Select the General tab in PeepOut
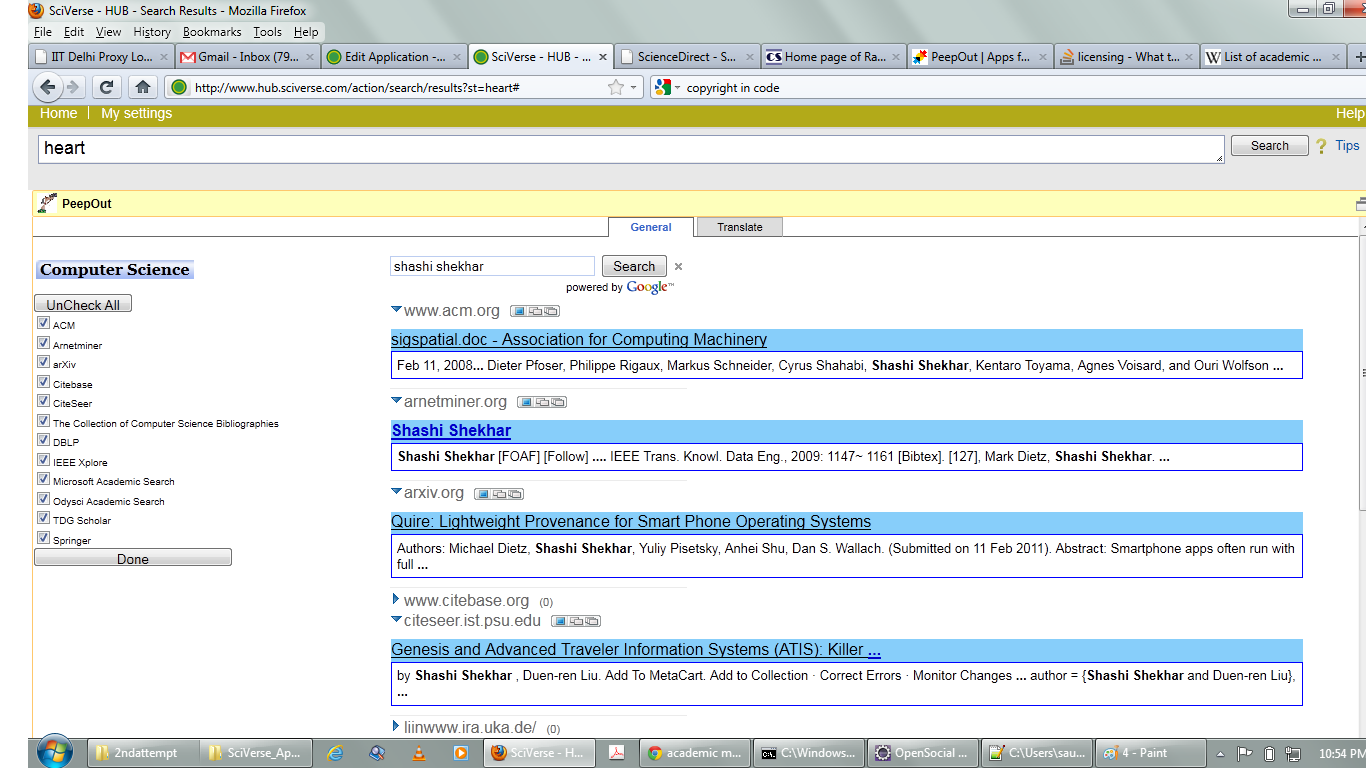Viewport: 1366px width, 768px height. tap(651, 227)
